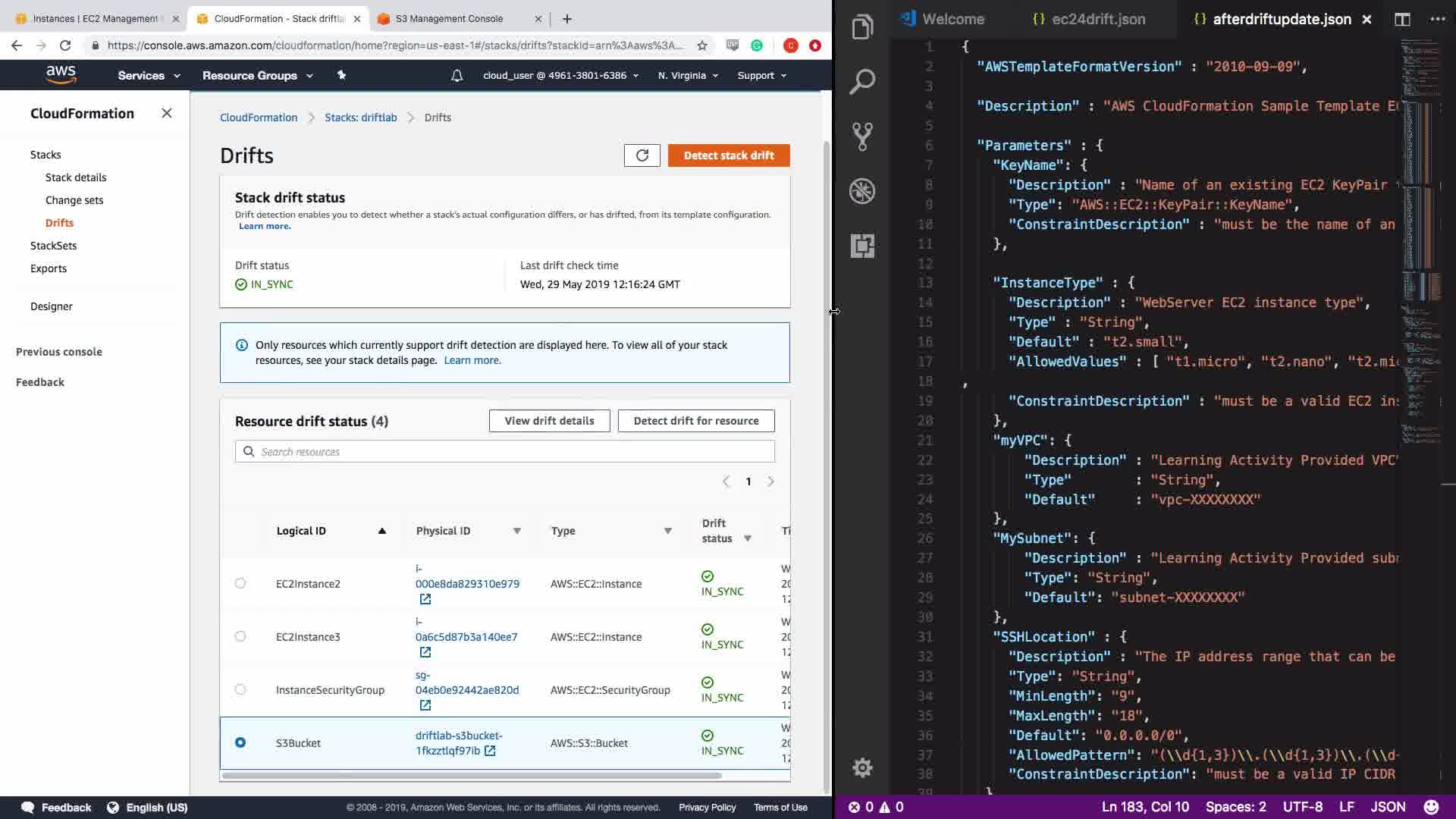This screenshot has width=1456, height=819.
Task: Refresh drifts with circular arrow button
Action: click(x=642, y=155)
